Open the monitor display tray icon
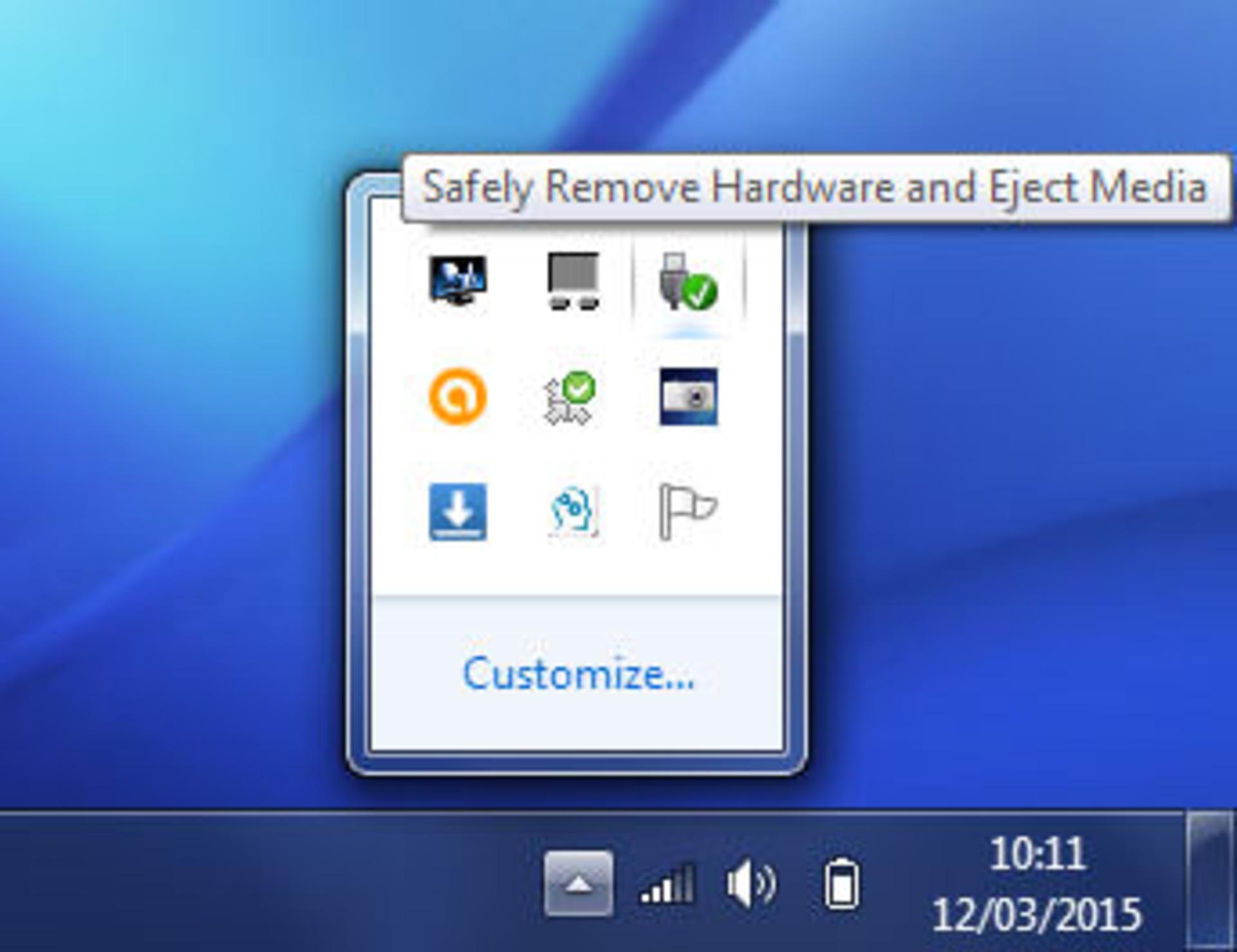Screen dimensions: 1237x952 [458, 281]
